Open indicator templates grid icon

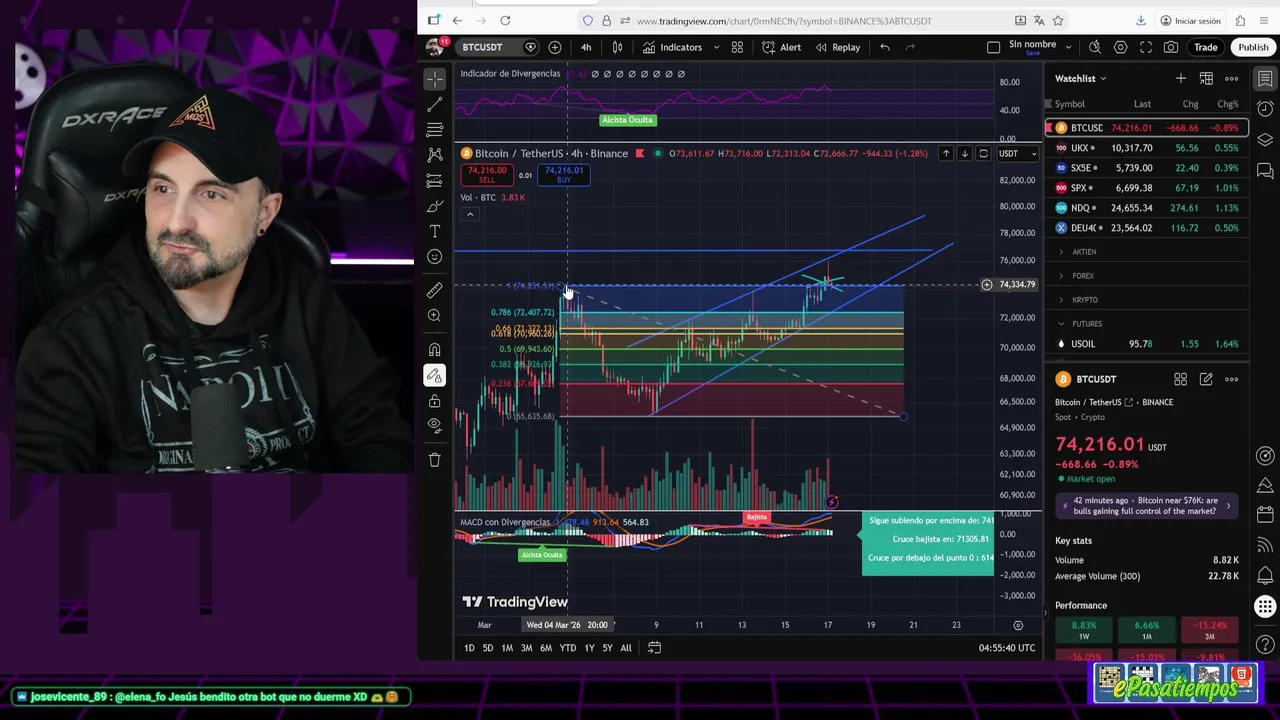tap(737, 47)
